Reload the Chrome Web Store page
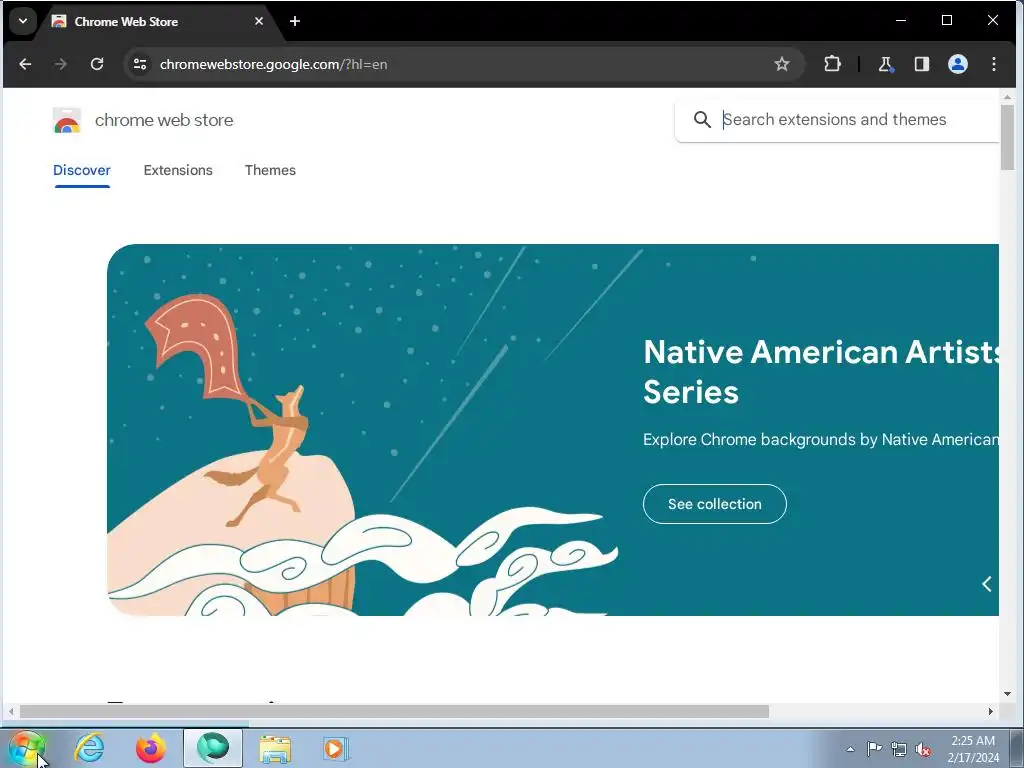The height and width of the screenshot is (768, 1024). tap(97, 64)
